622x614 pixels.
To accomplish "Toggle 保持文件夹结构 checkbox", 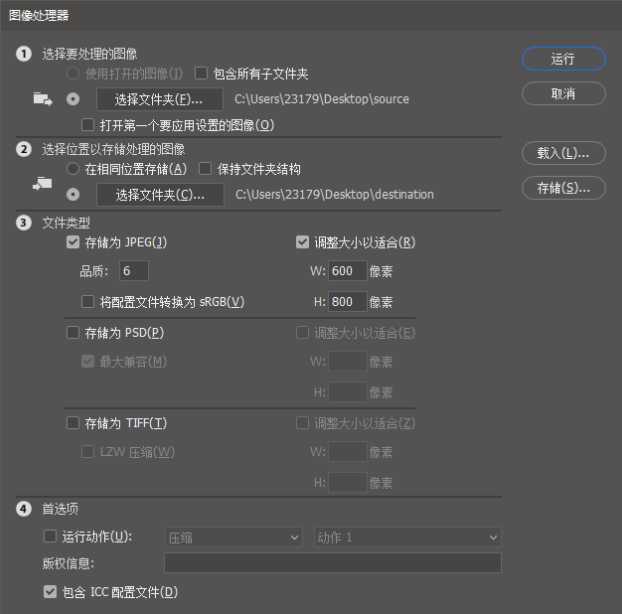I will tap(205, 169).
